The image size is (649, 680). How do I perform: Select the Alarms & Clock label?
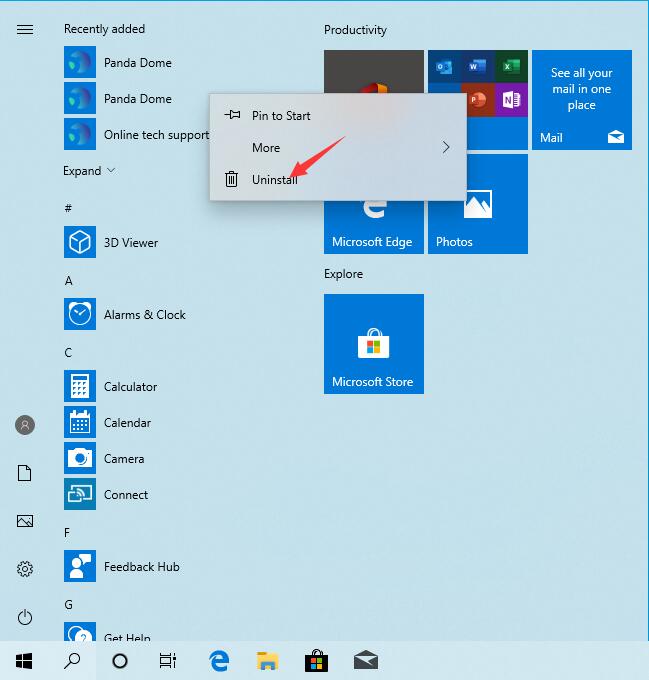tap(144, 314)
